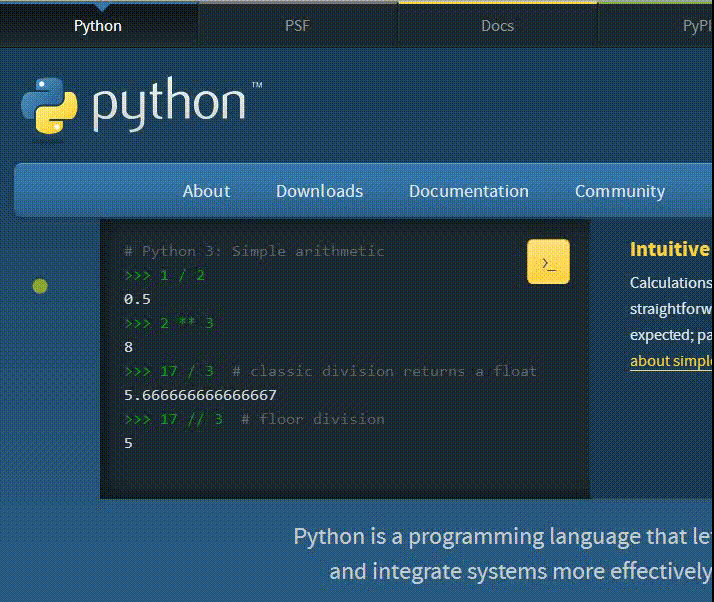Click the '>>> 2 ** 3' code line

pos(169,323)
